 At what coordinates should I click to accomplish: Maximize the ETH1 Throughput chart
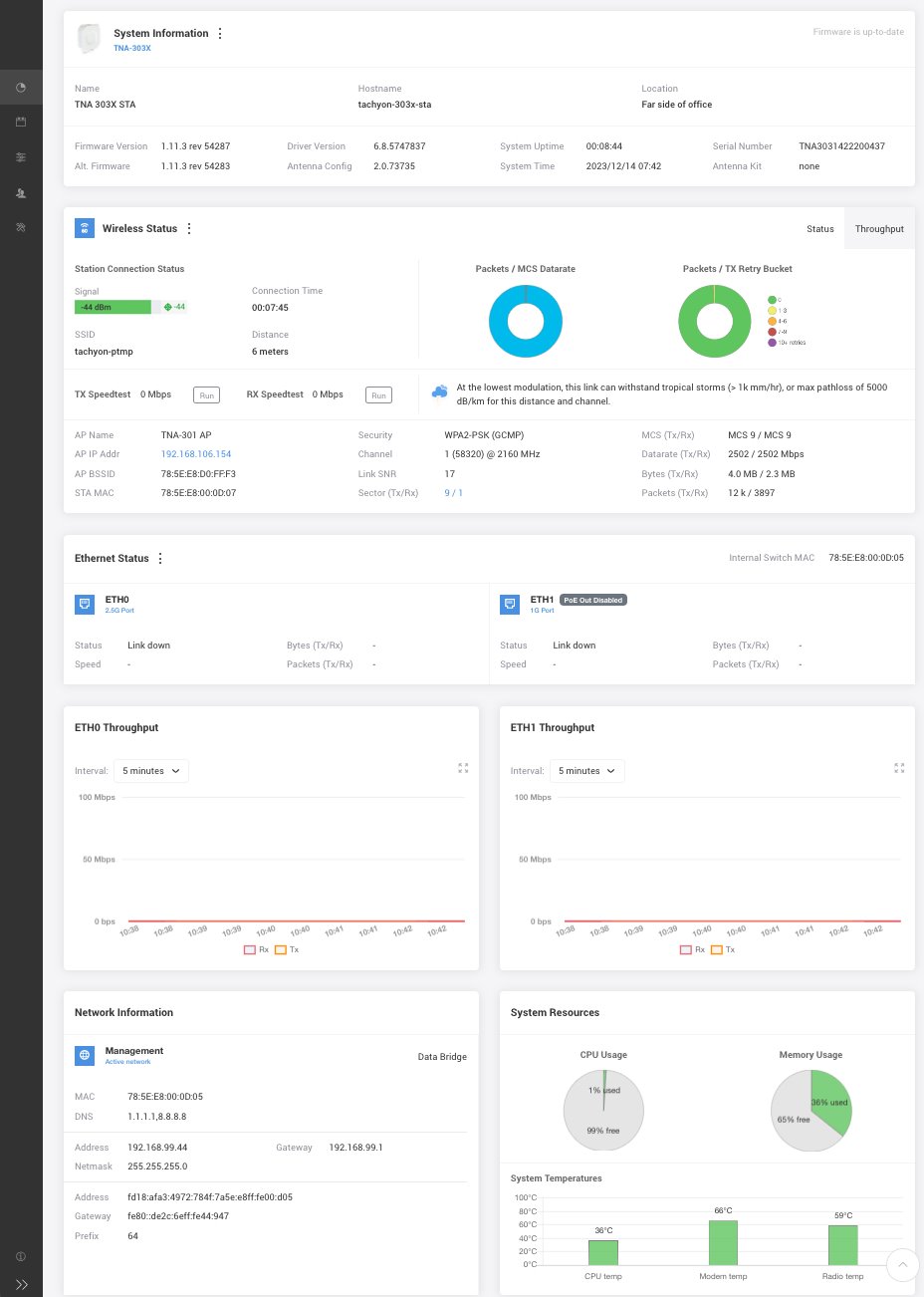899,768
